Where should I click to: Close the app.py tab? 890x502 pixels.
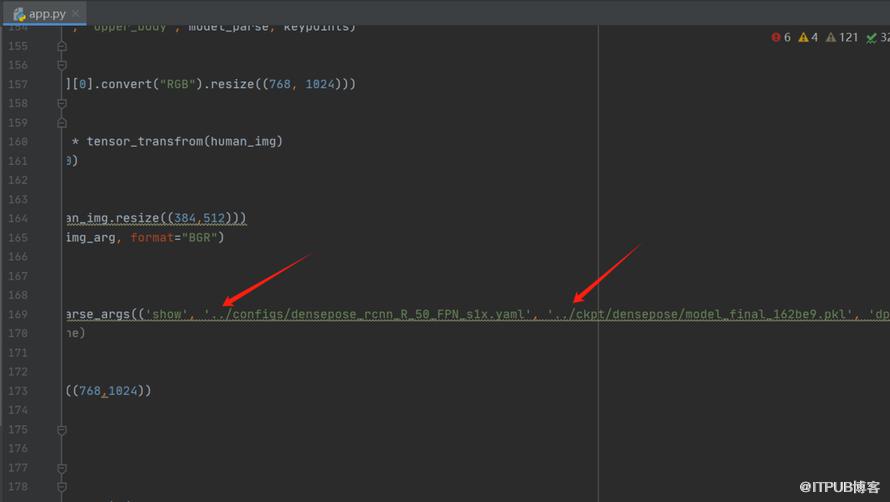point(75,13)
